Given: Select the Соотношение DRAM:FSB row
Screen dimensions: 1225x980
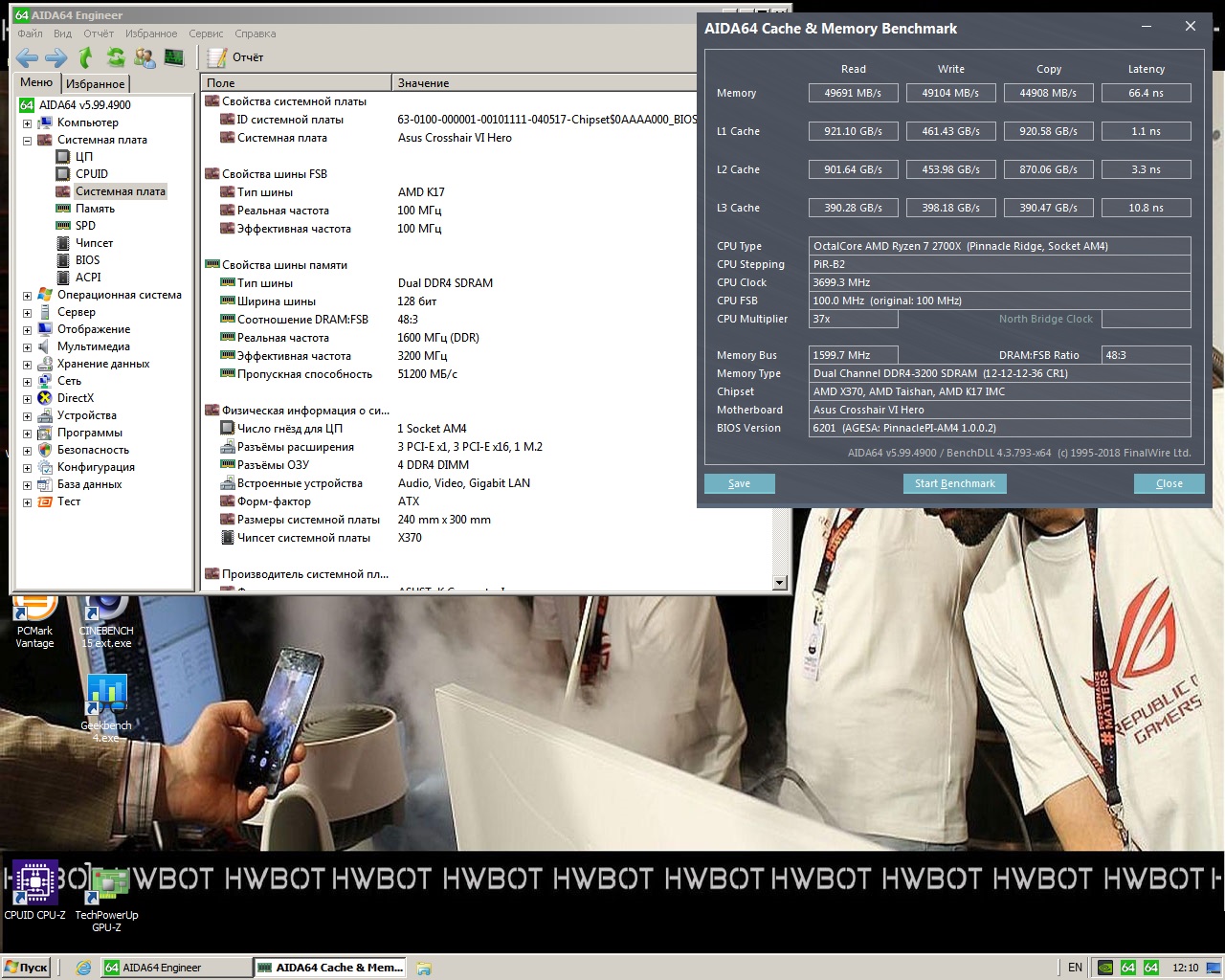Looking at the screenshot, I should click(x=450, y=320).
